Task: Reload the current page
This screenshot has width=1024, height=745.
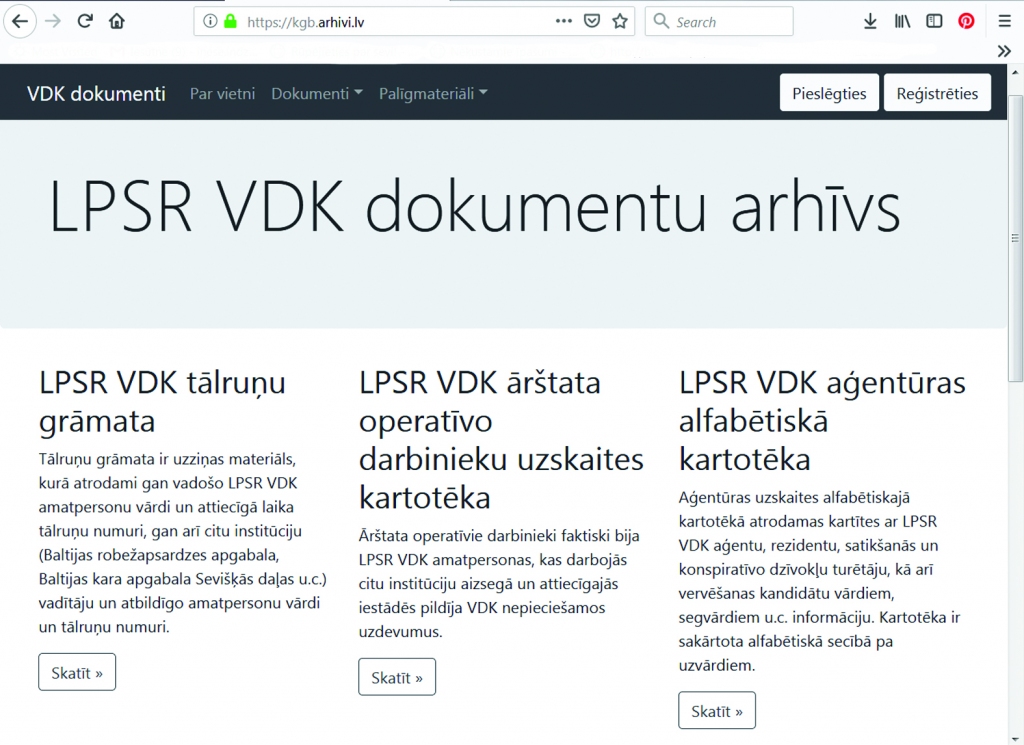Action: 85,22
